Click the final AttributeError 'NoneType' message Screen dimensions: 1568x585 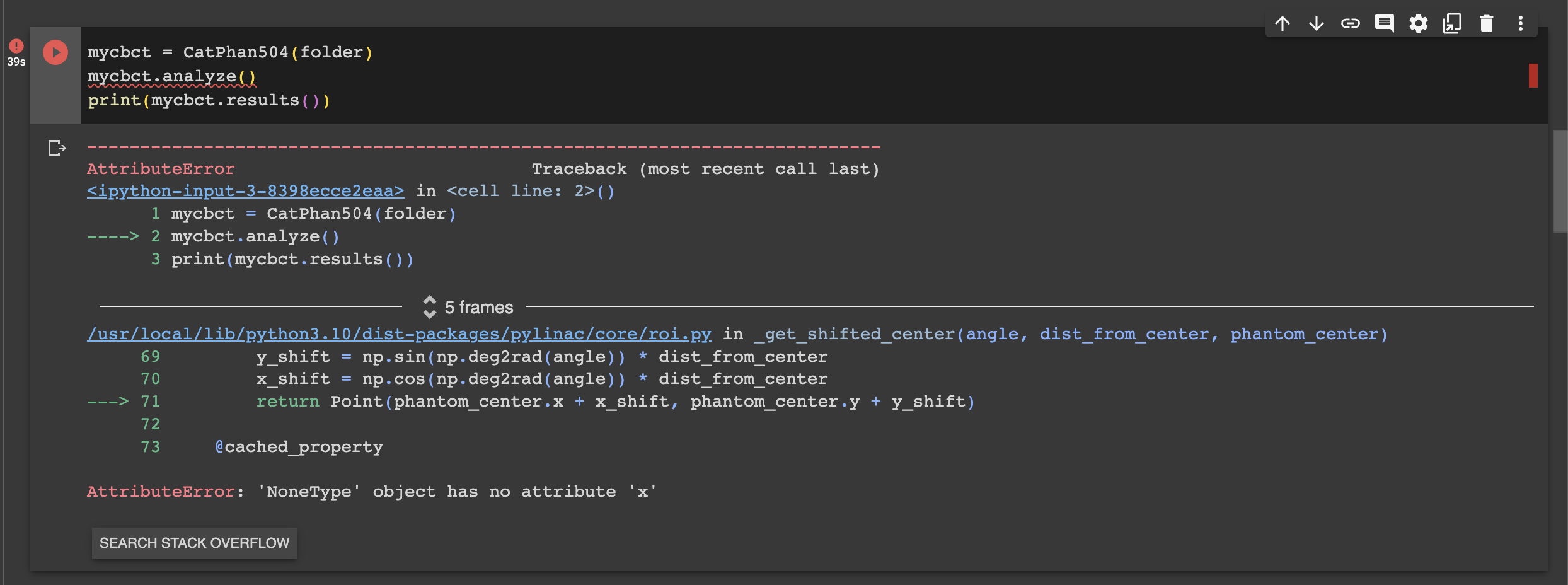click(372, 492)
